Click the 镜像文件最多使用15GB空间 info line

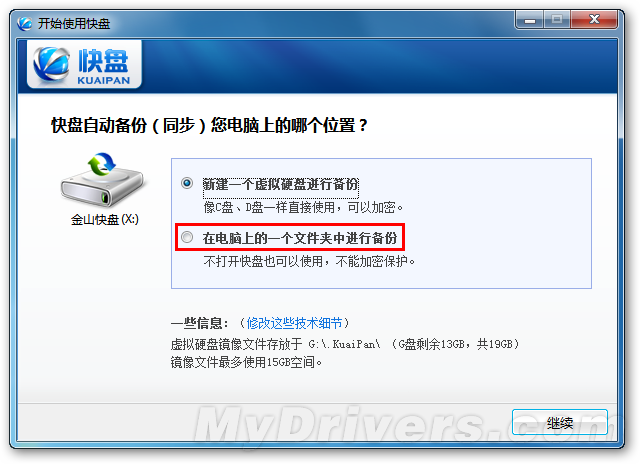(x=247, y=362)
